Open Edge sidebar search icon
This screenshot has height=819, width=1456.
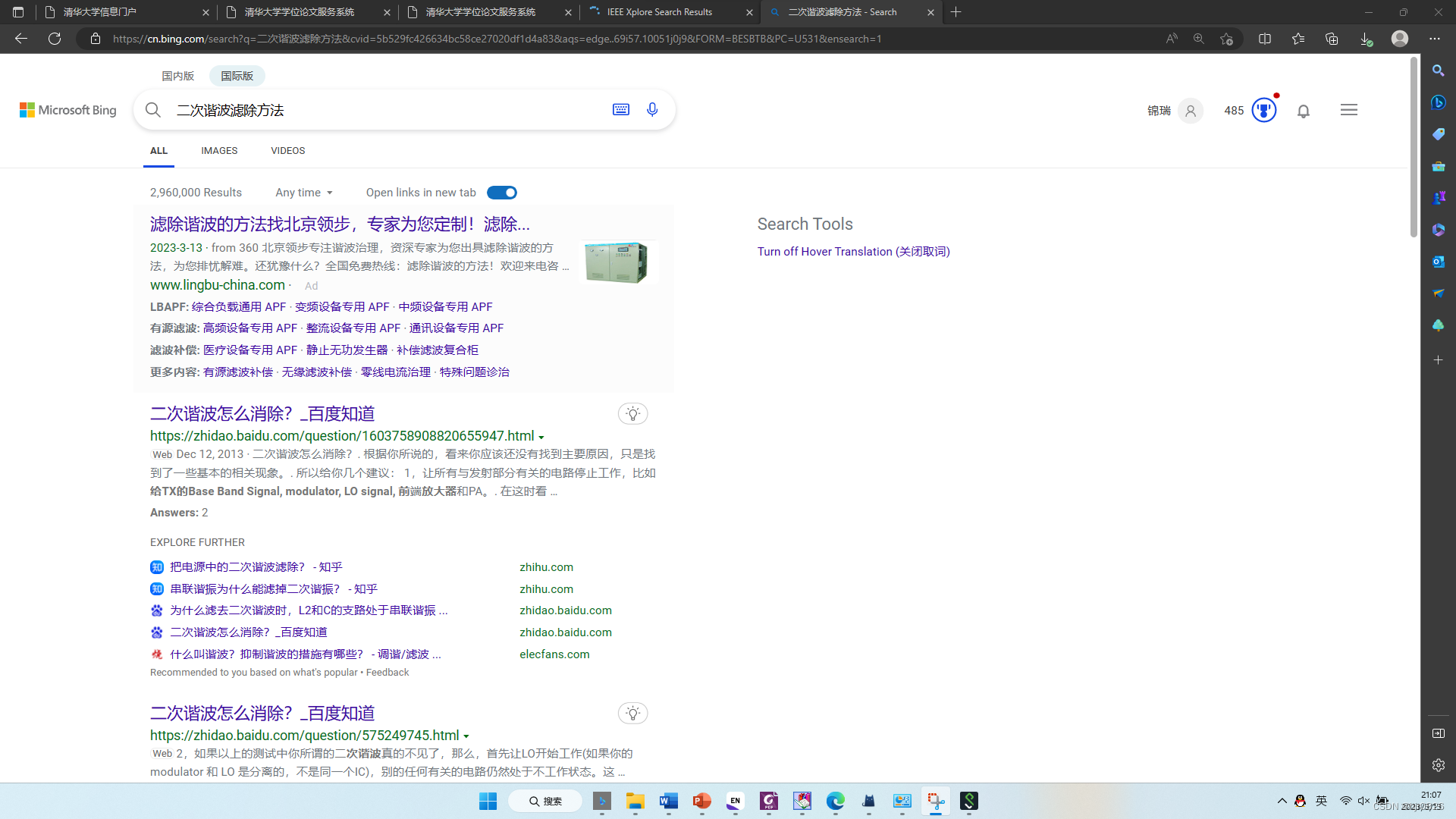point(1439,71)
